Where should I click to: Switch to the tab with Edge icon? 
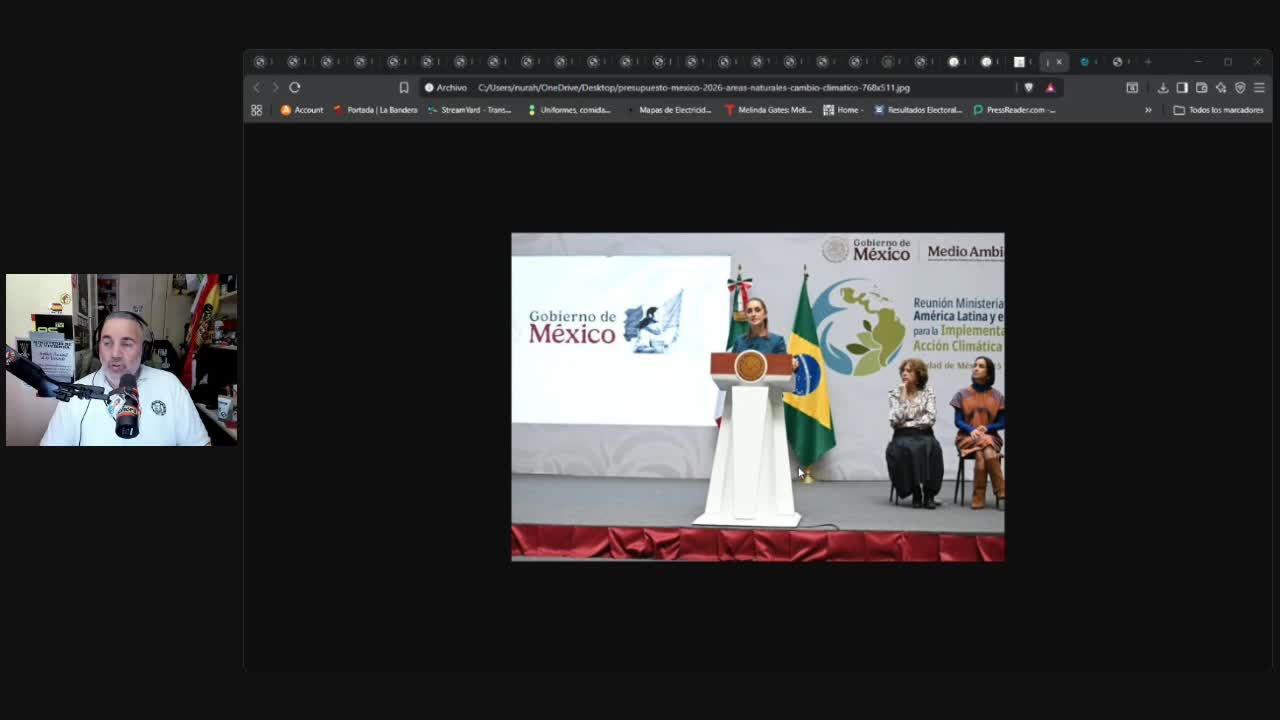1085,62
